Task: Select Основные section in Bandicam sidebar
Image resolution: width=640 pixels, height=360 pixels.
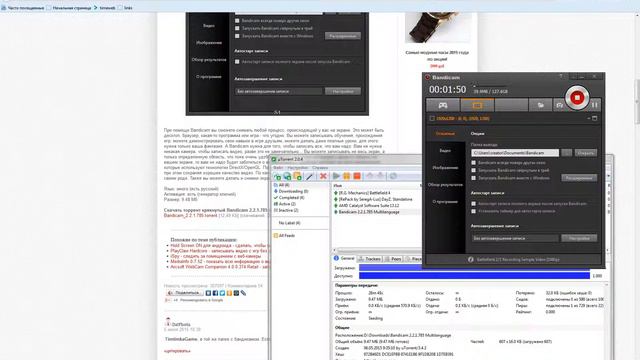Action: pos(445,133)
